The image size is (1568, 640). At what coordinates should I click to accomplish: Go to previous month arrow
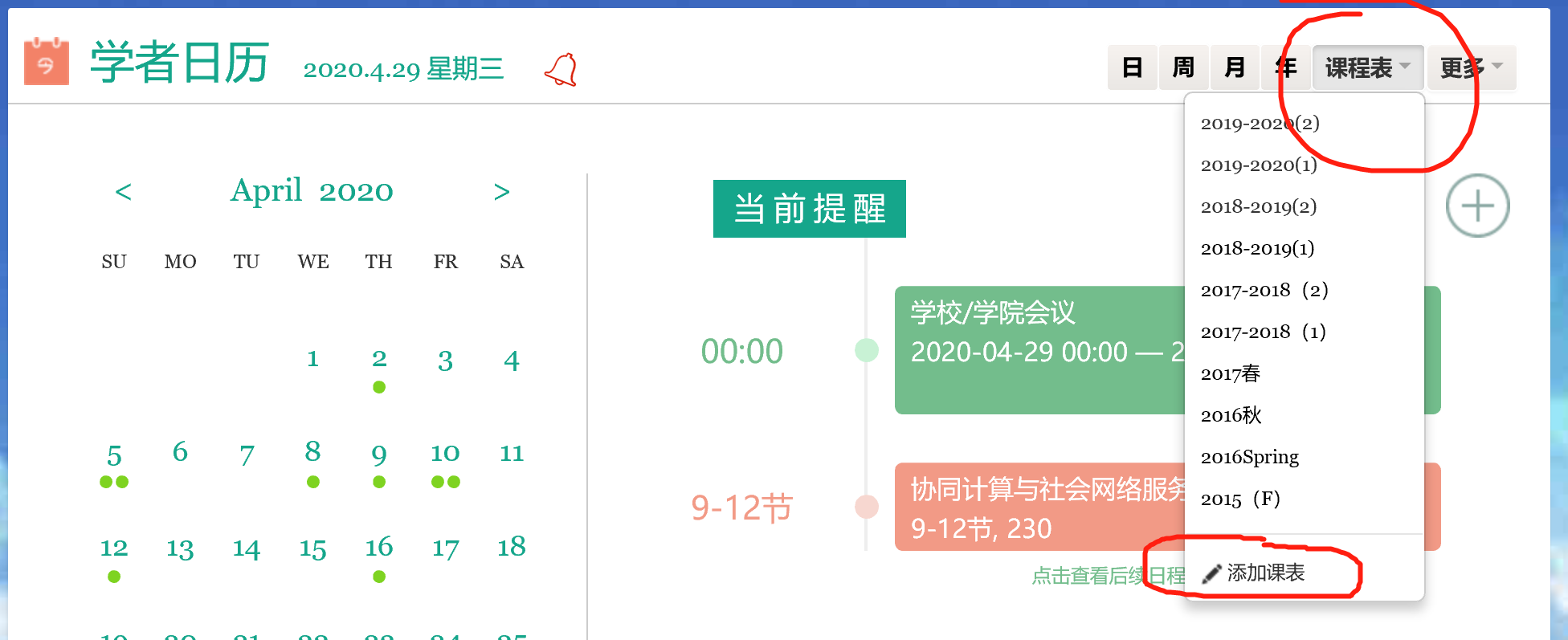(x=123, y=192)
